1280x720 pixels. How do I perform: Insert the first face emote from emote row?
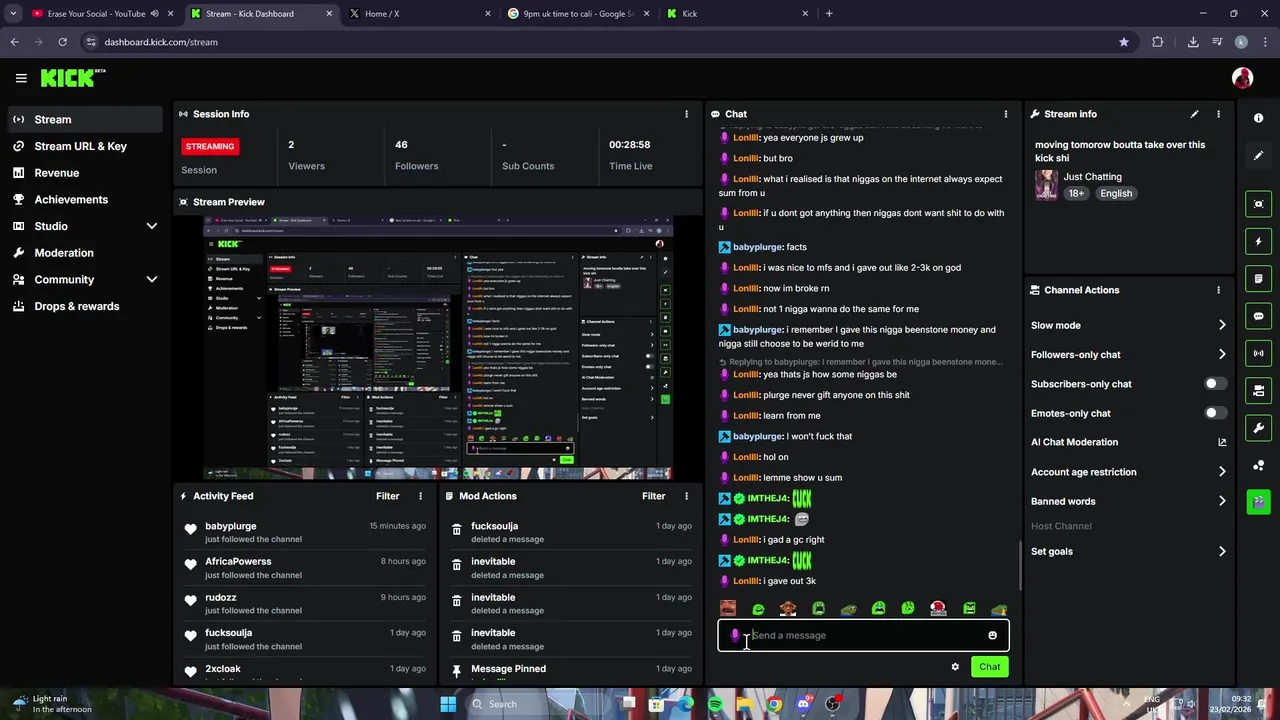tap(728, 609)
